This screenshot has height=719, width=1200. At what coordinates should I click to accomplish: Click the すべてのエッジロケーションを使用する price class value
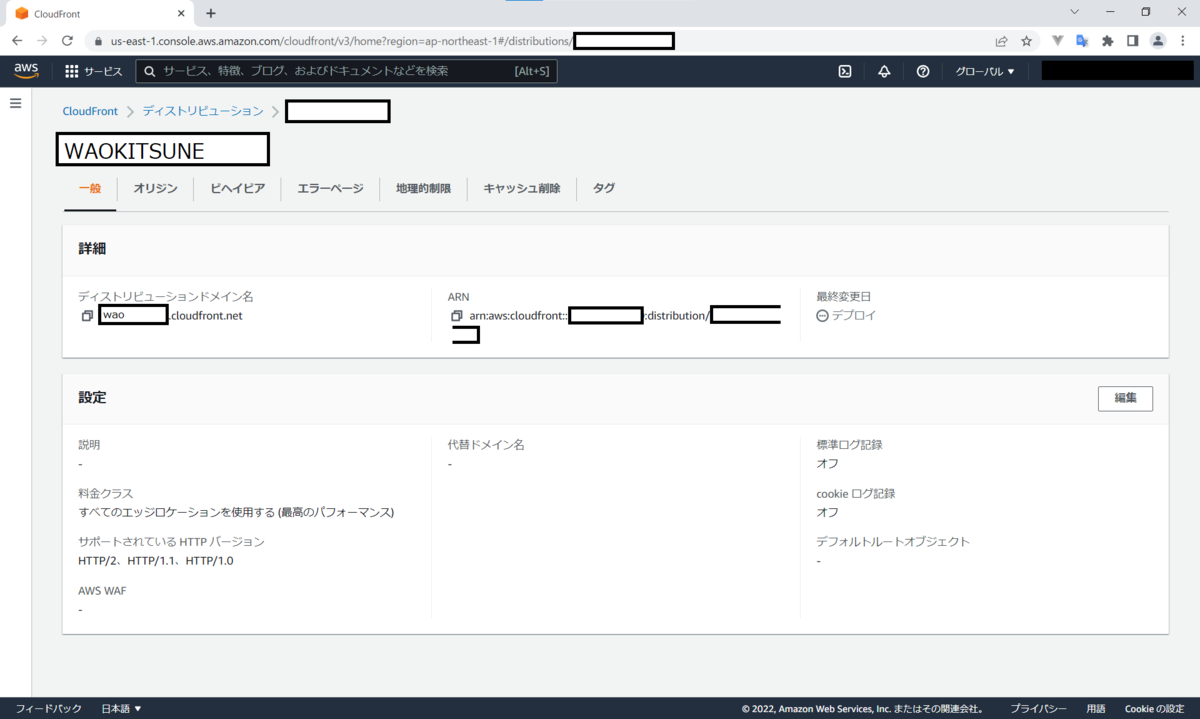[x=236, y=512]
